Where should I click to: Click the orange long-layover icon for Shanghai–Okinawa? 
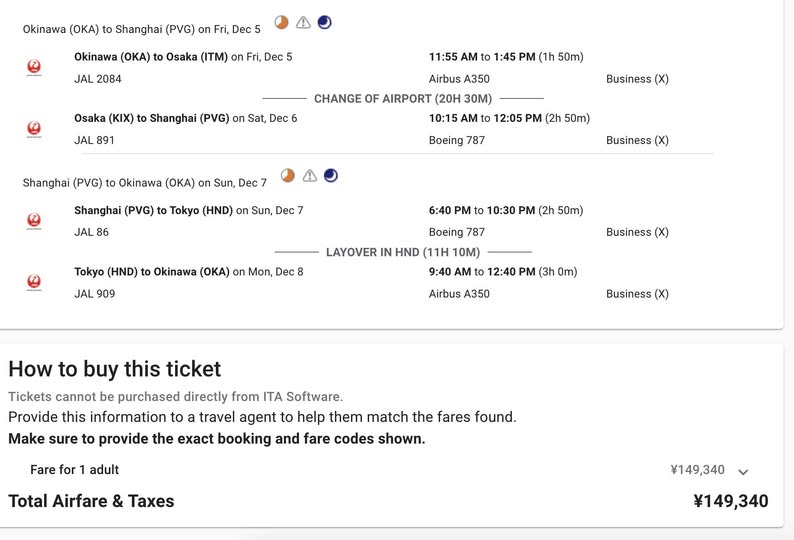pyautogui.click(x=288, y=176)
